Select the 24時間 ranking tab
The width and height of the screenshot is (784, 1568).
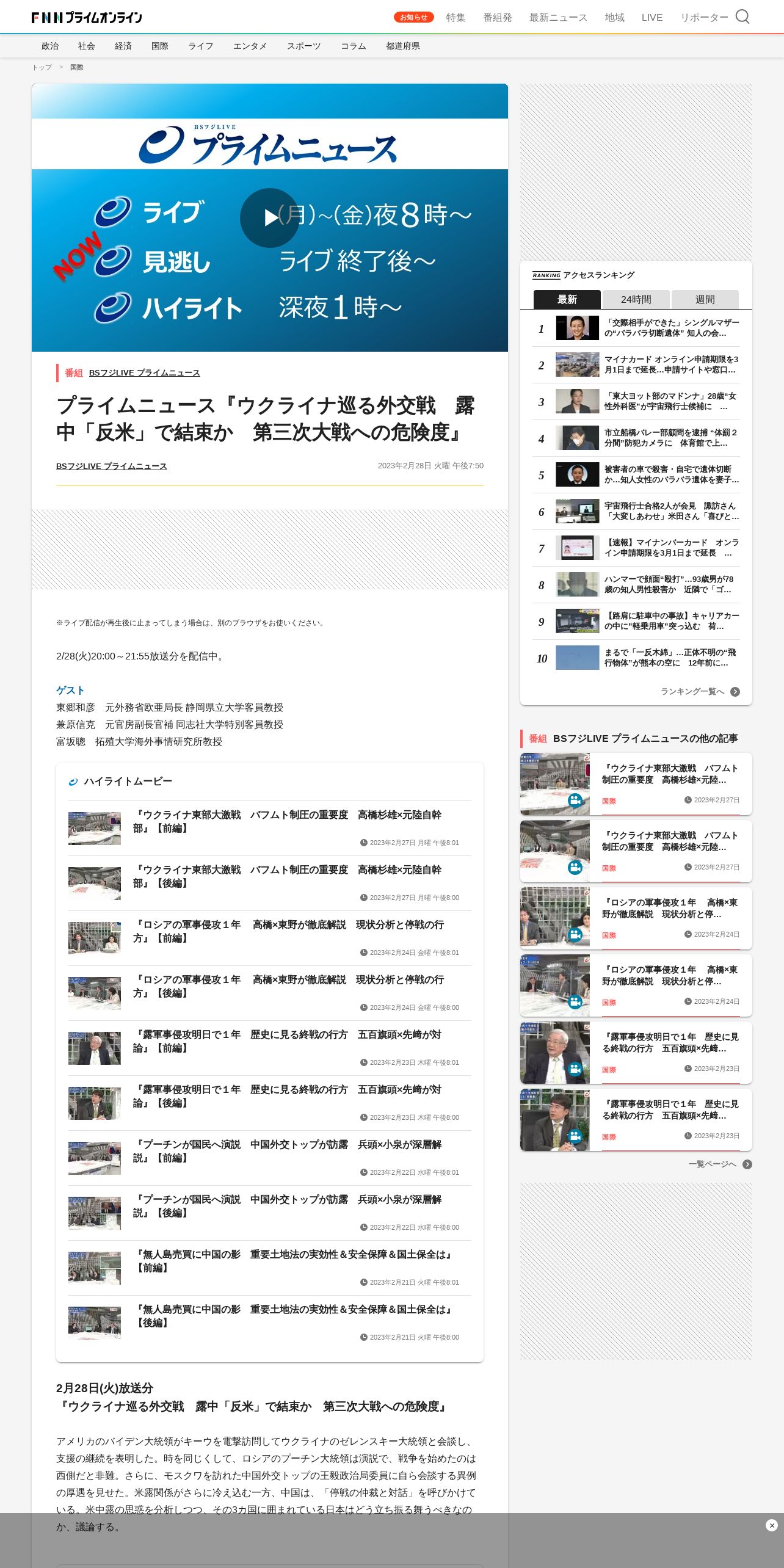point(636,299)
